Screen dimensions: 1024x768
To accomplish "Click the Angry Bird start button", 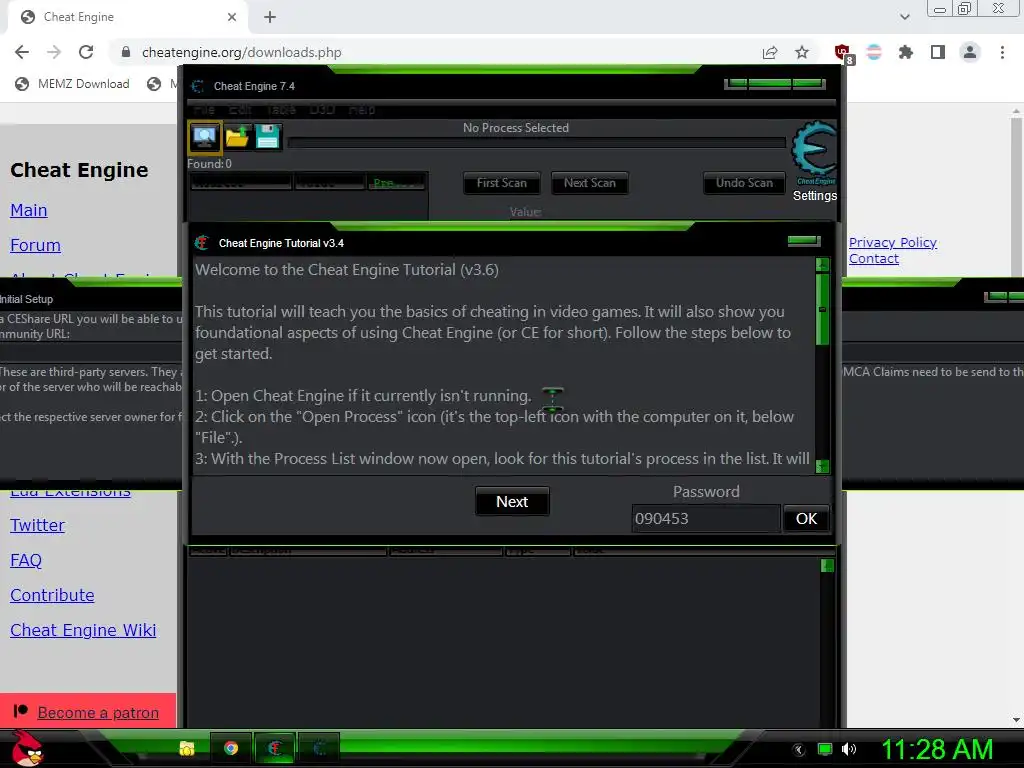I will point(27,748).
